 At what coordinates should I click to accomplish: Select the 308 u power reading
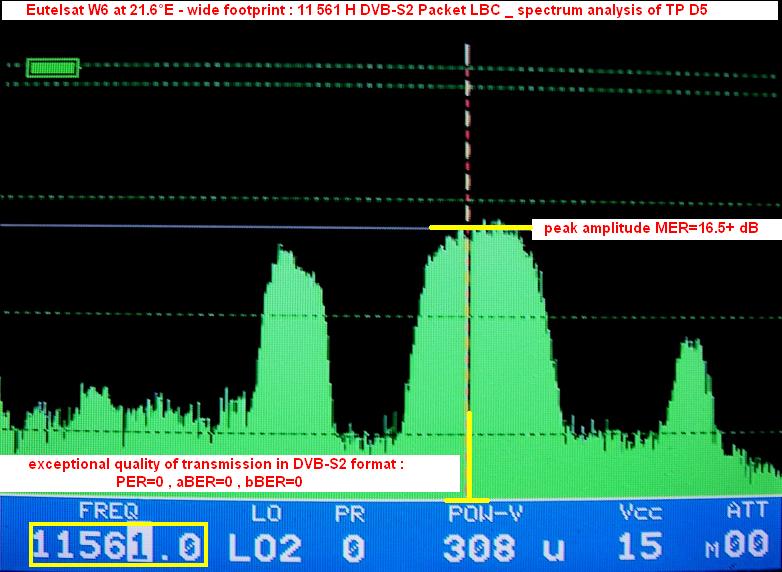point(495,546)
